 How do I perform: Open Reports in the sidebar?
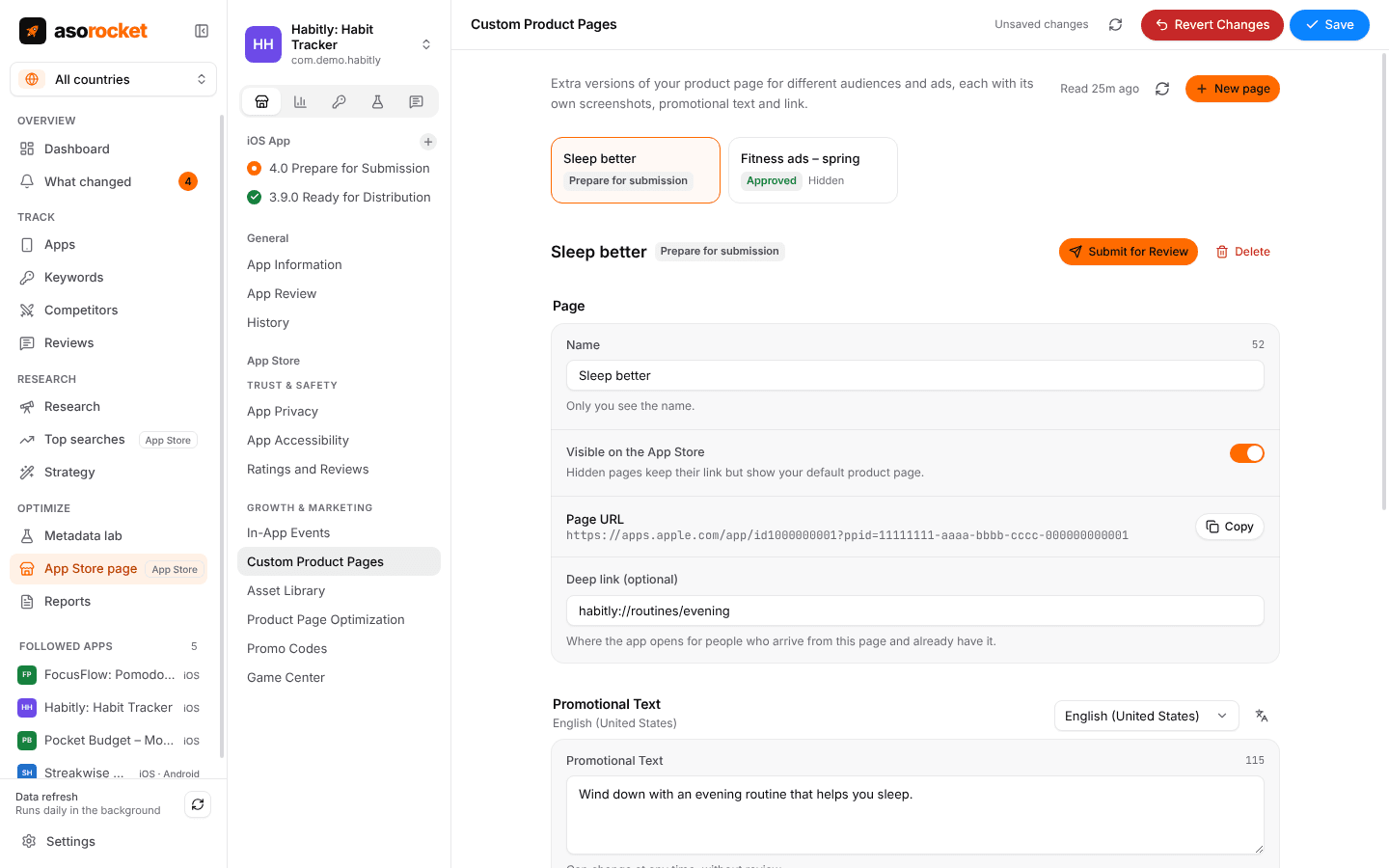(x=108, y=602)
